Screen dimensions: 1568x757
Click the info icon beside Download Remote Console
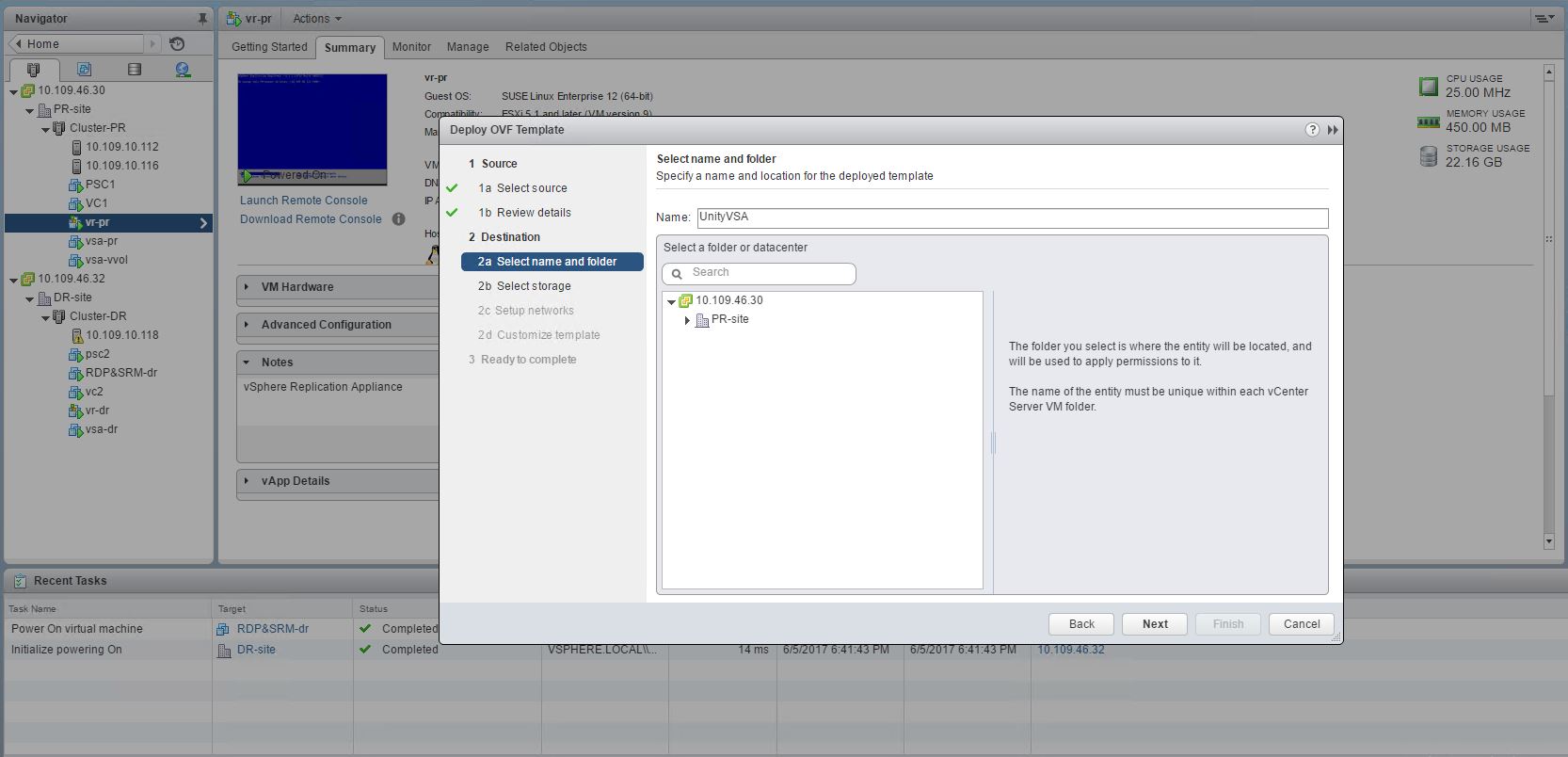(398, 219)
